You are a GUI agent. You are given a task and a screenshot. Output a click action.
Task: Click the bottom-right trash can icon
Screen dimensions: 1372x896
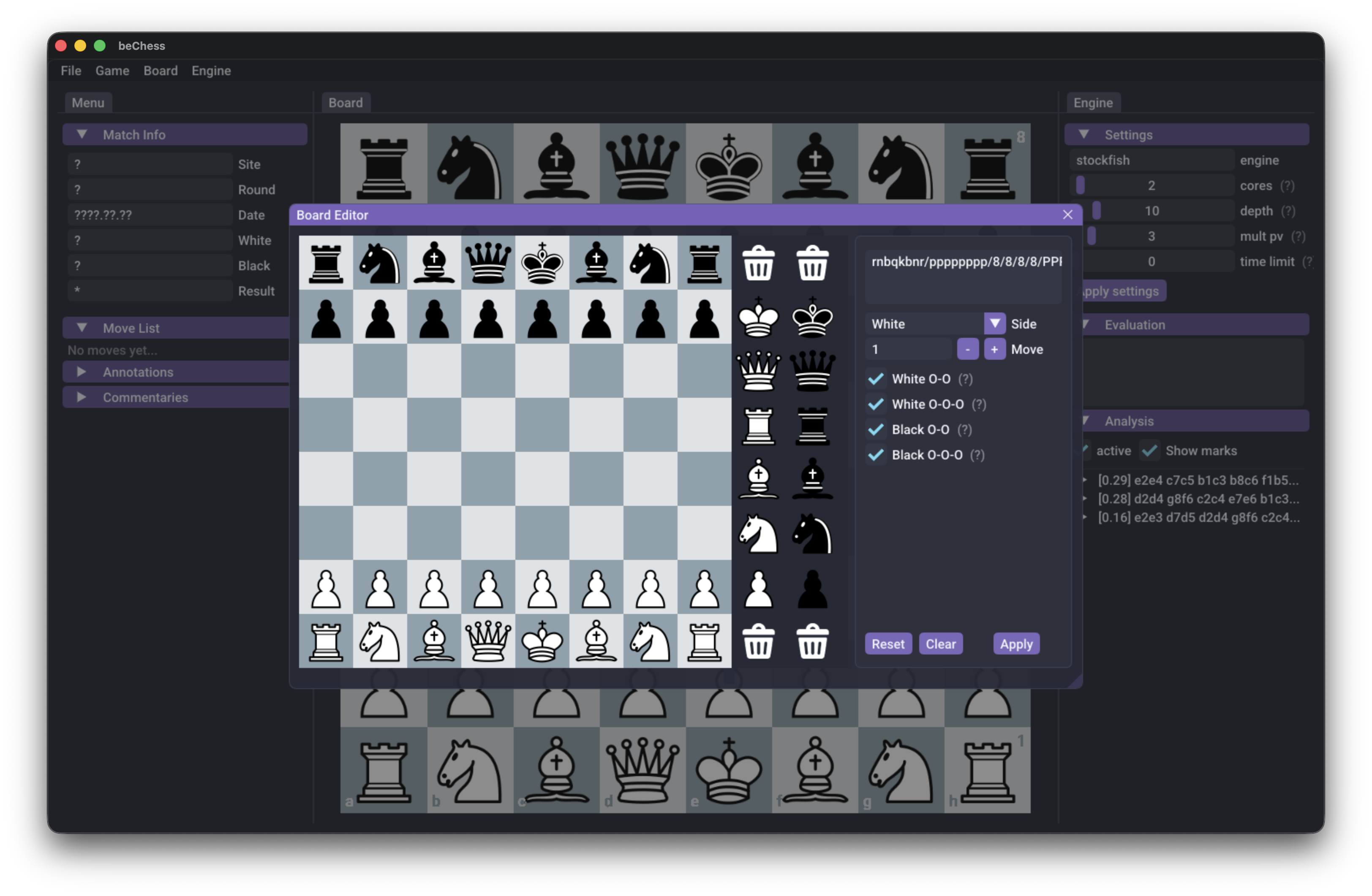(x=812, y=641)
